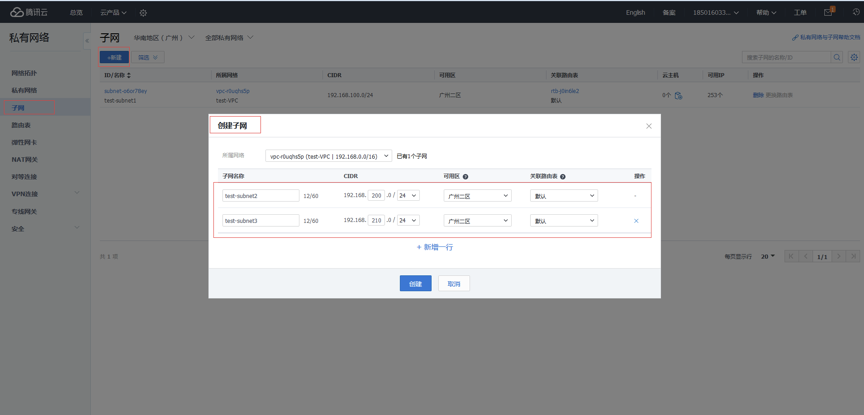Expand the 云产品 menu
This screenshot has width=864, height=415.
point(113,13)
